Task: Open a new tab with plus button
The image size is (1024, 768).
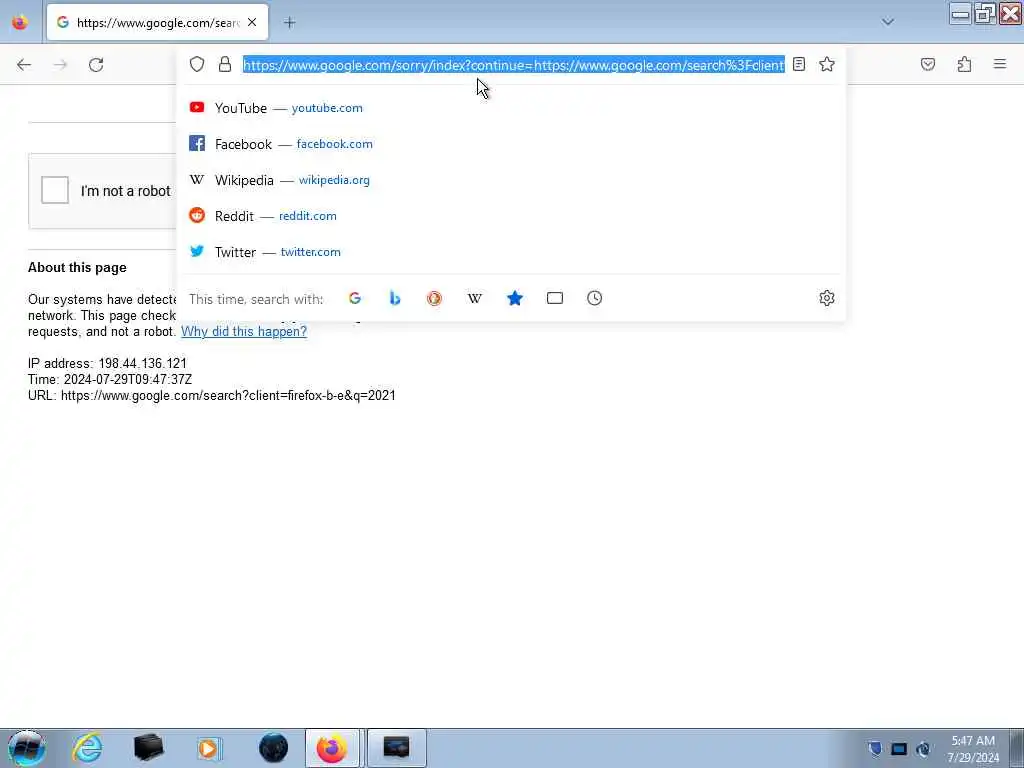Action: click(290, 23)
